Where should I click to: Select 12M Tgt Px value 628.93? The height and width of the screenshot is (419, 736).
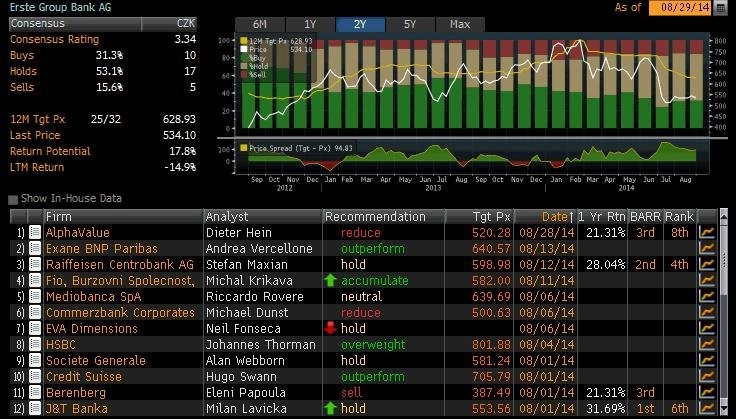[x=179, y=119]
